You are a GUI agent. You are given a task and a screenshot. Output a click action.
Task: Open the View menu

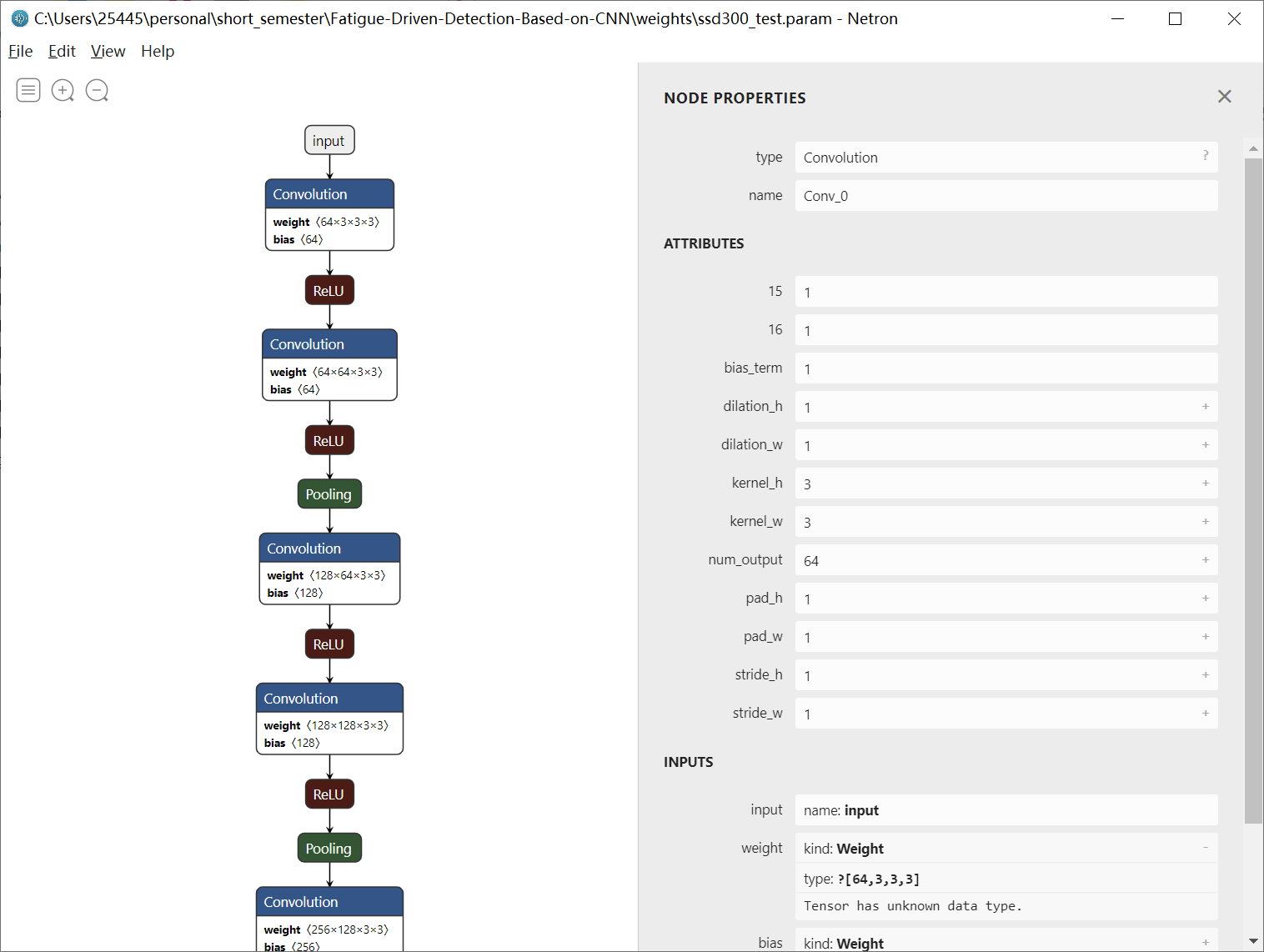108,52
